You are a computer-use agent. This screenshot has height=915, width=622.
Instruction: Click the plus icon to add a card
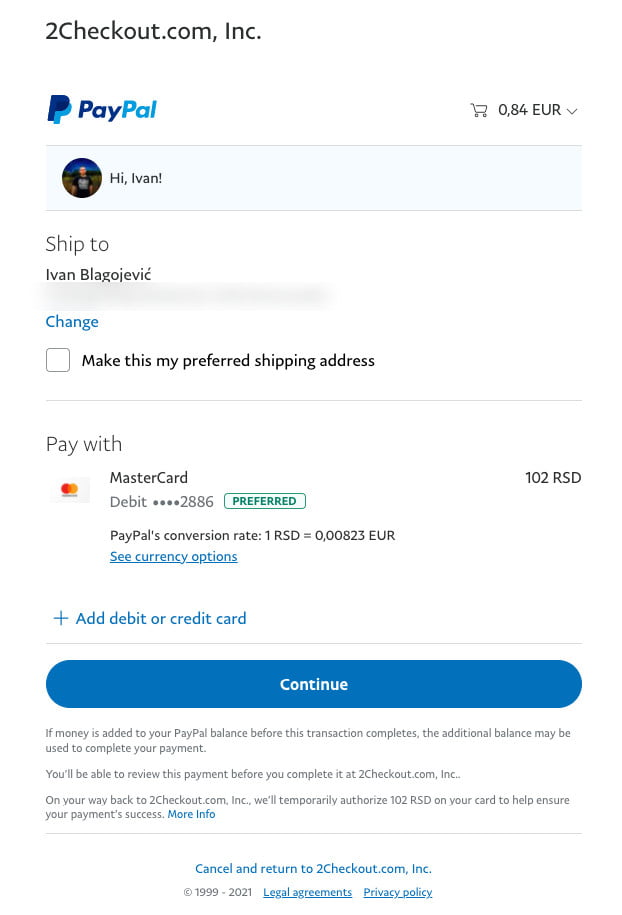tap(61, 618)
